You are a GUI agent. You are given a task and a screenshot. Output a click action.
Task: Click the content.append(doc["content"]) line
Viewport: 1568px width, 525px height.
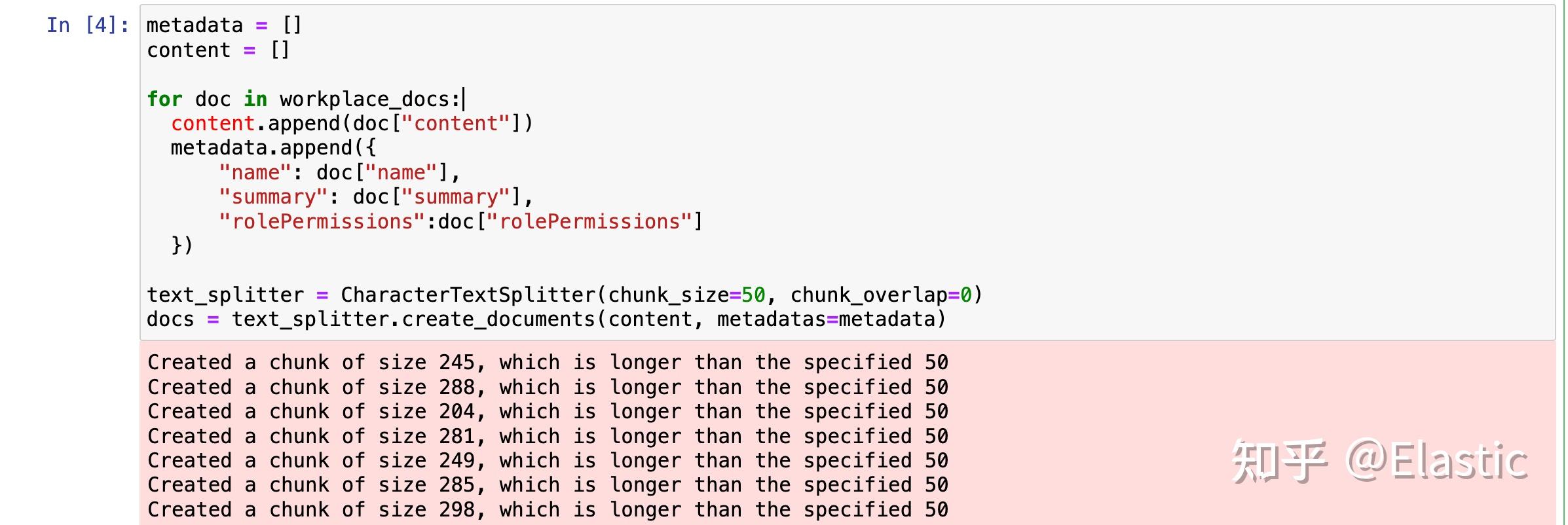point(352,124)
